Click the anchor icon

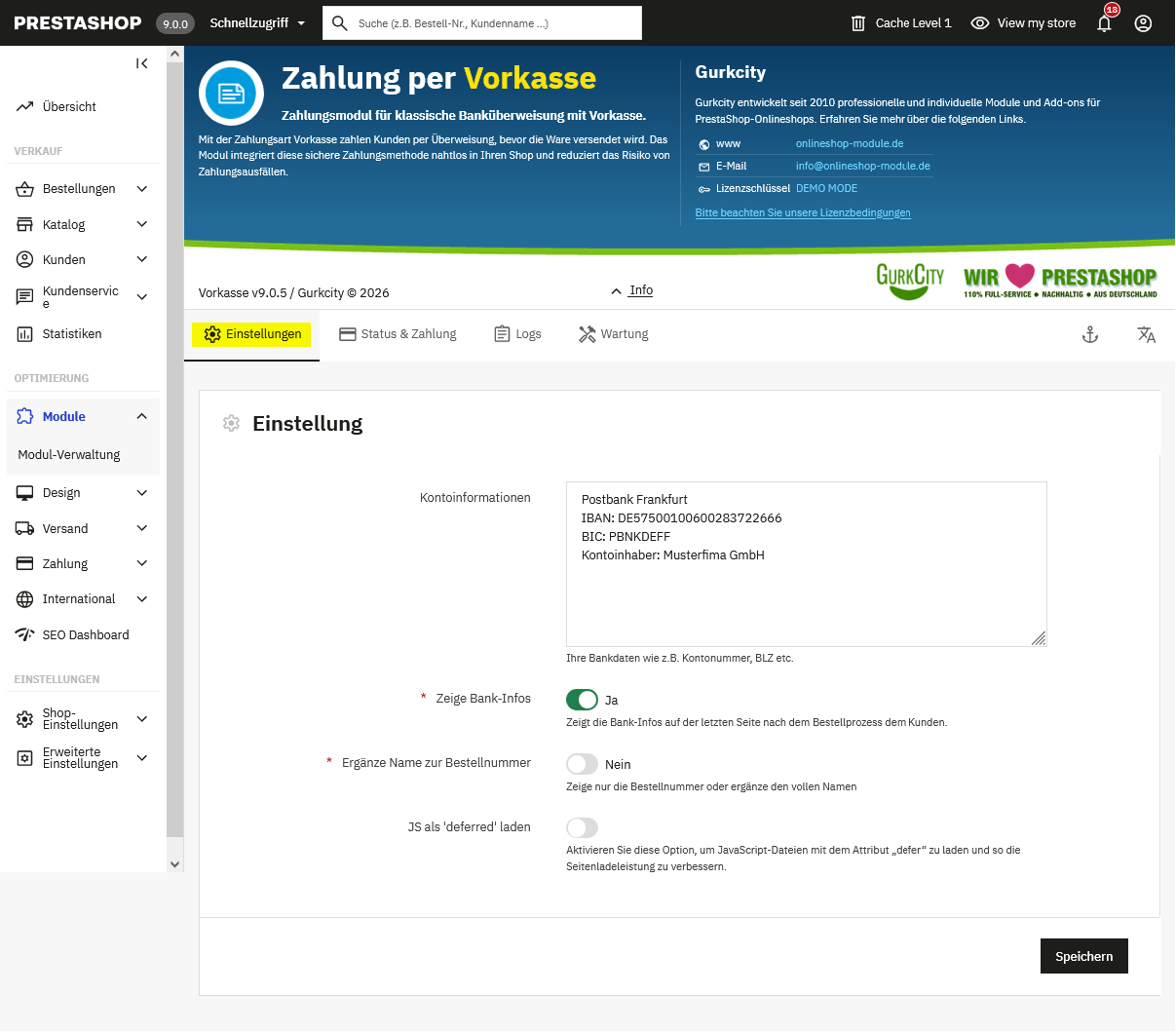point(1090,334)
